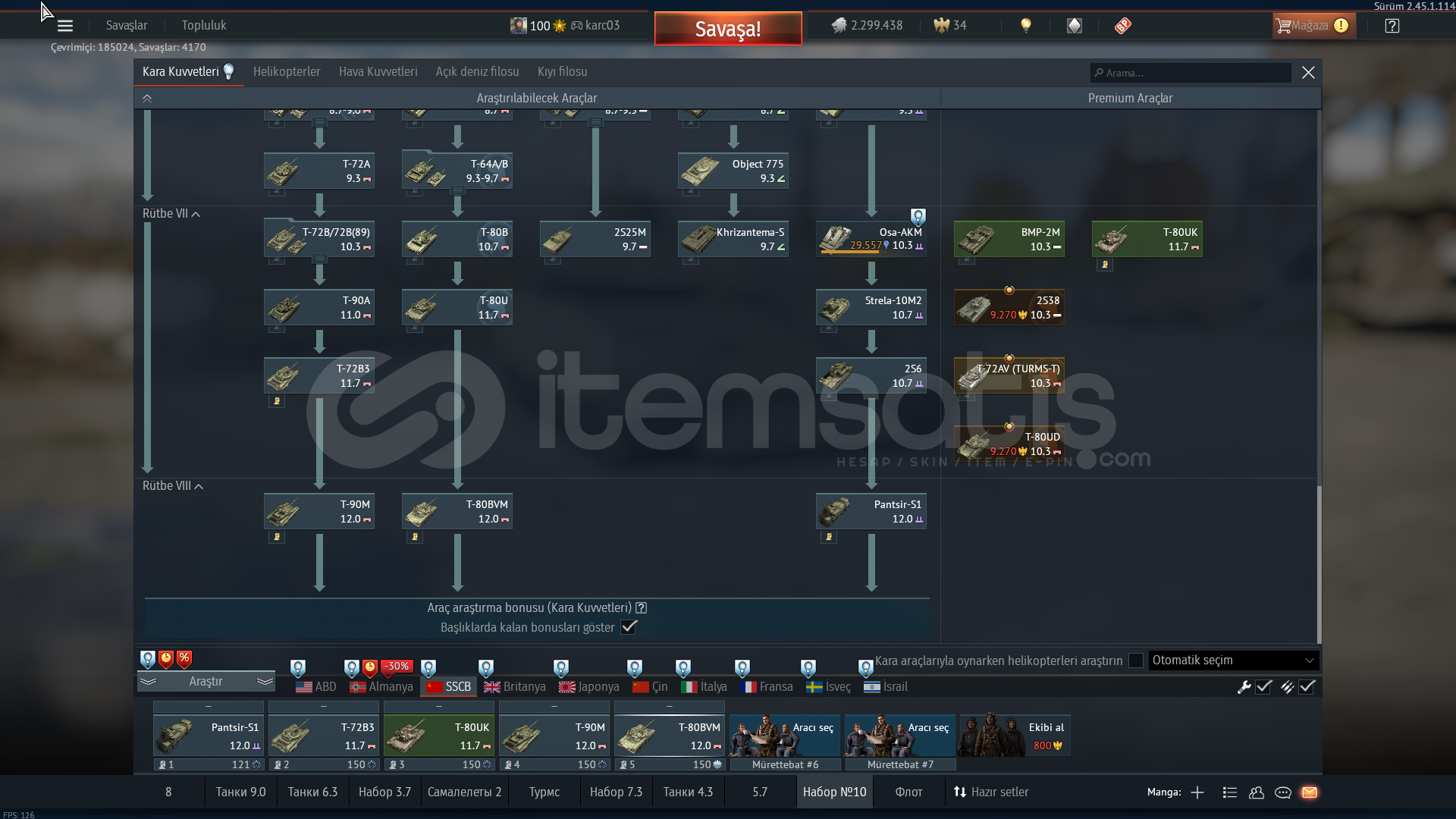This screenshot has height=819, width=1456.
Task: Select the premium 2S38 vehicle
Action: pyautogui.click(x=1009, y=308)
